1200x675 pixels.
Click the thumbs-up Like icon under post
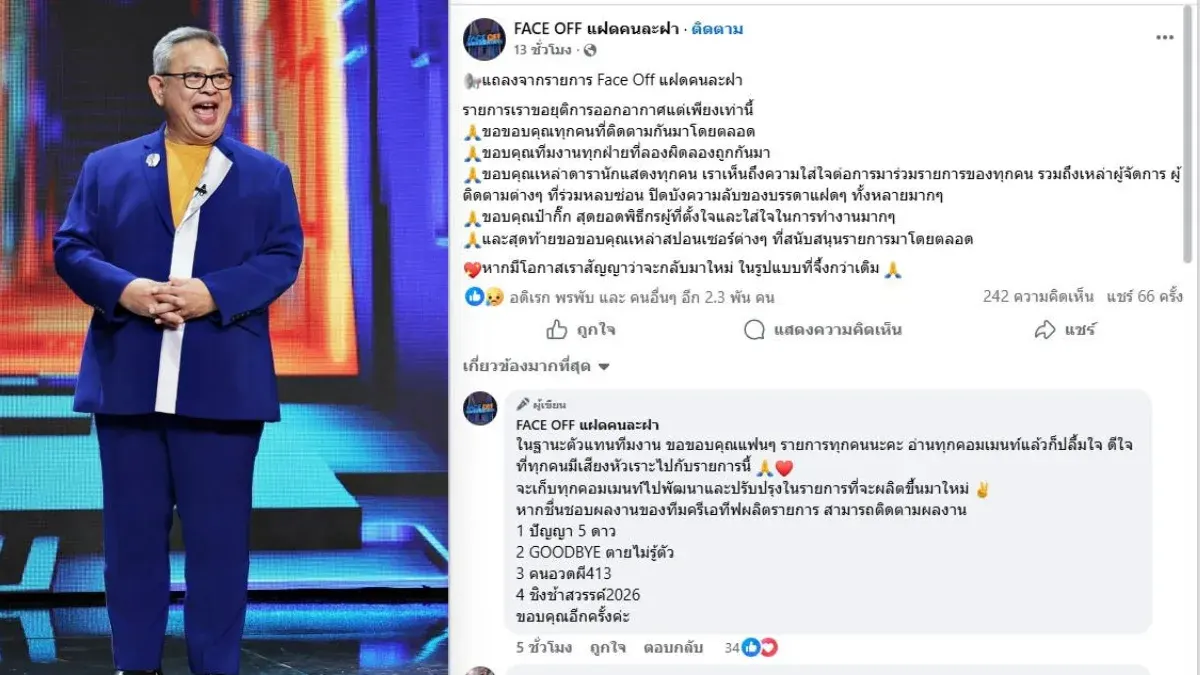[557, 329]
